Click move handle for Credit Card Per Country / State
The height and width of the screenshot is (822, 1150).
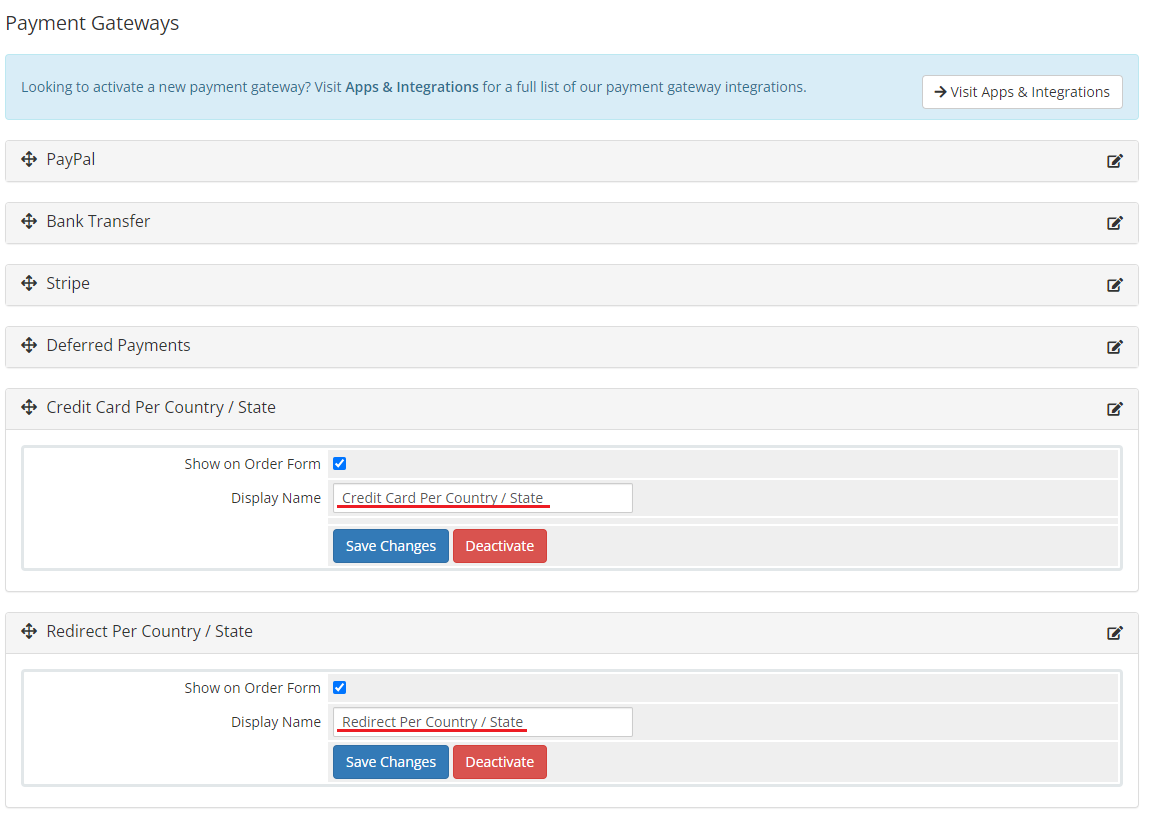click(x=29, y=407)
